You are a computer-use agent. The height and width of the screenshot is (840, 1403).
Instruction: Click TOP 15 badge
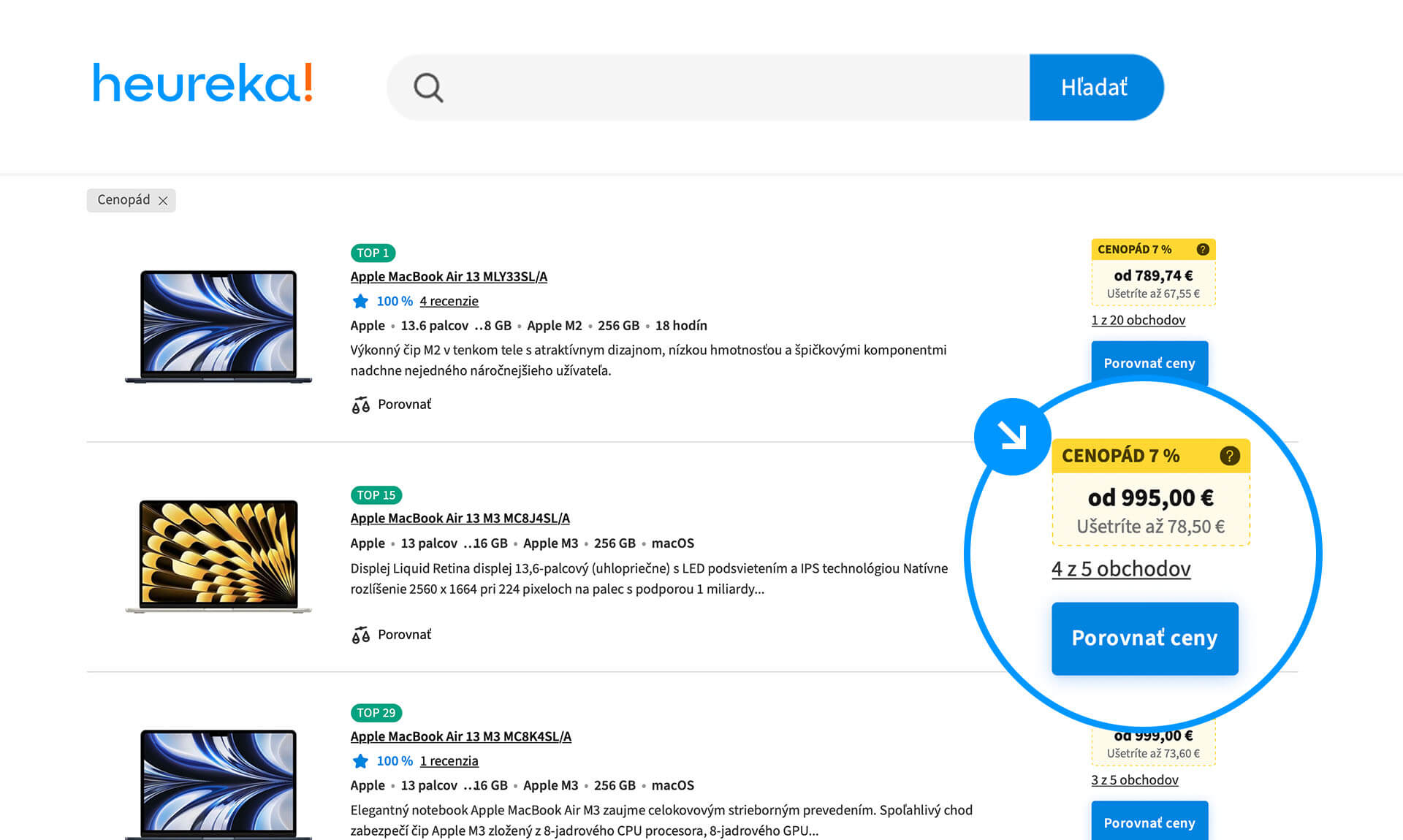[376, 495]
